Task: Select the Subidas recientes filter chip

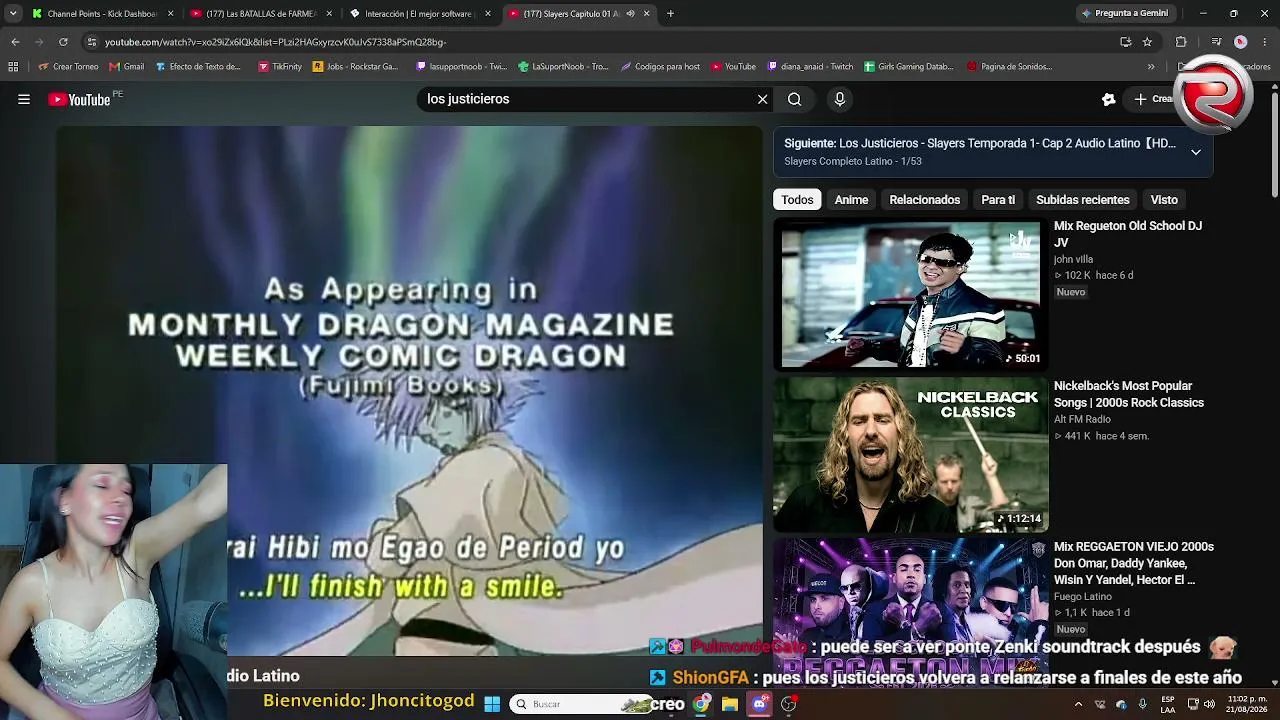Action: tap(1082, 200)
